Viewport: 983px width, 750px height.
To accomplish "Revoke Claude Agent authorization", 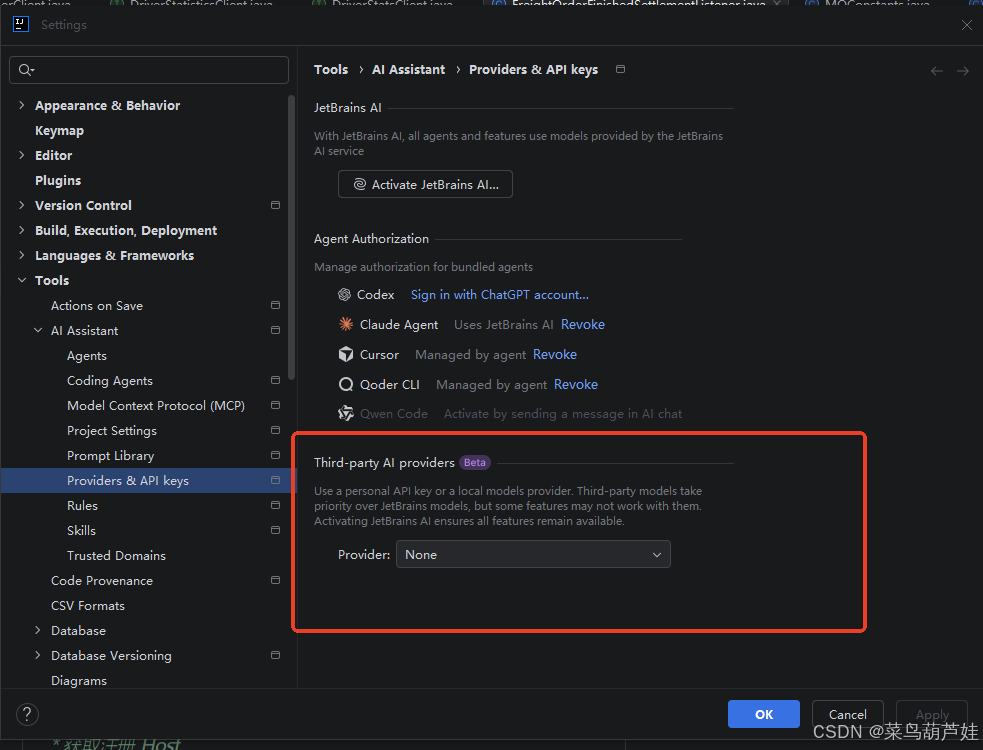I will coord(583,324).
